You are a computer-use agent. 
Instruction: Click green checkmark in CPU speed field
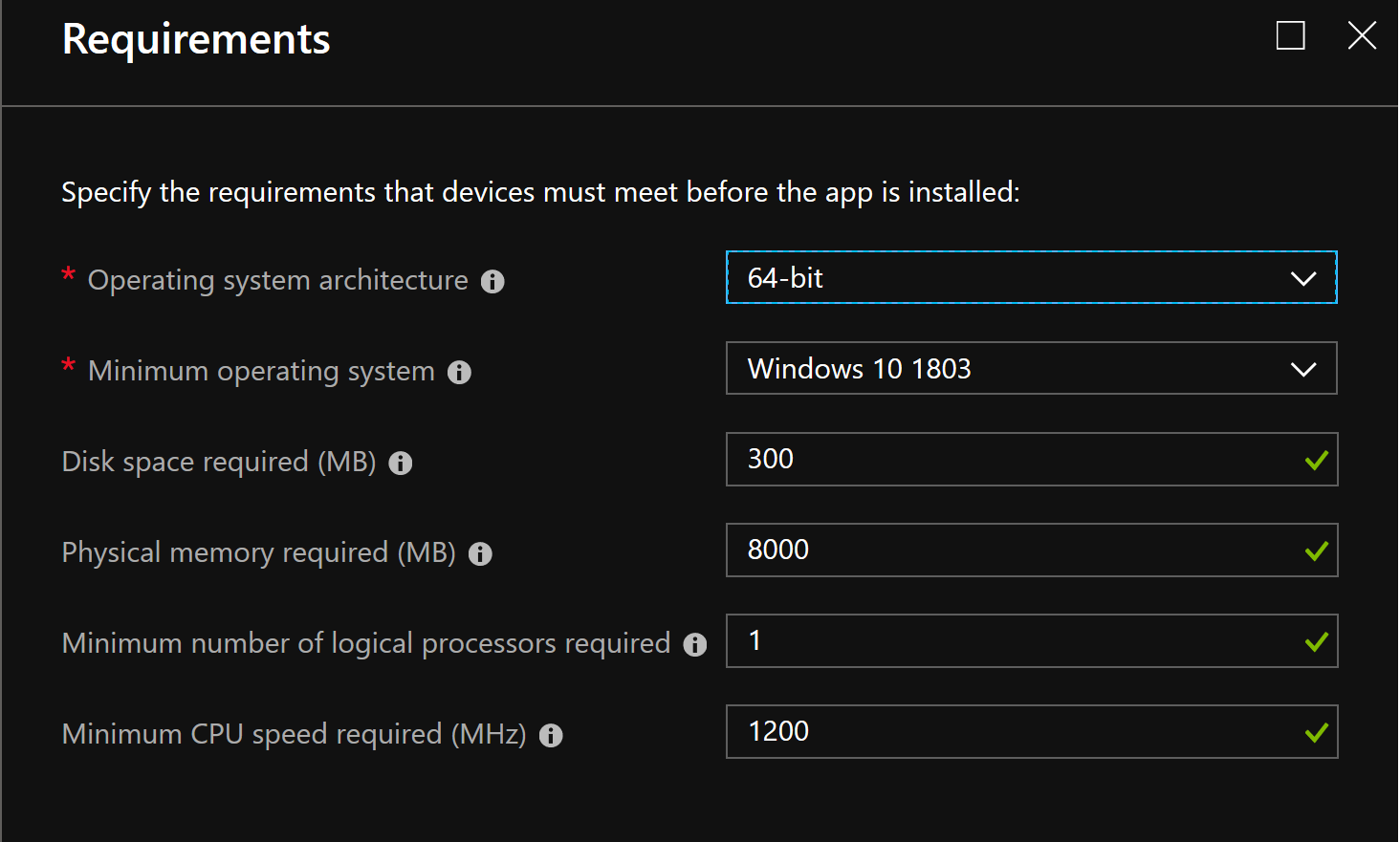[x=1317, y=733]
